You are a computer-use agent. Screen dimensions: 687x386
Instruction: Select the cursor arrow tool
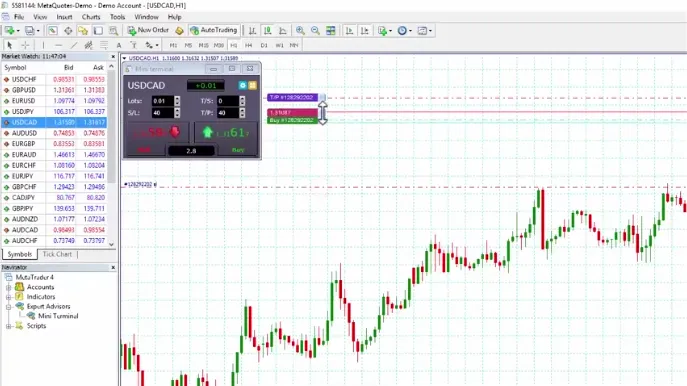(10, 45)
